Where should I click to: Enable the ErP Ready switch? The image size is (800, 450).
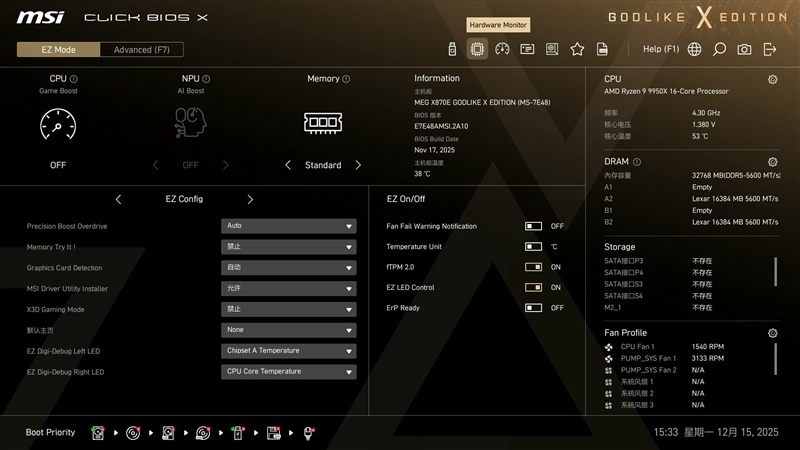tap(533, 308)
